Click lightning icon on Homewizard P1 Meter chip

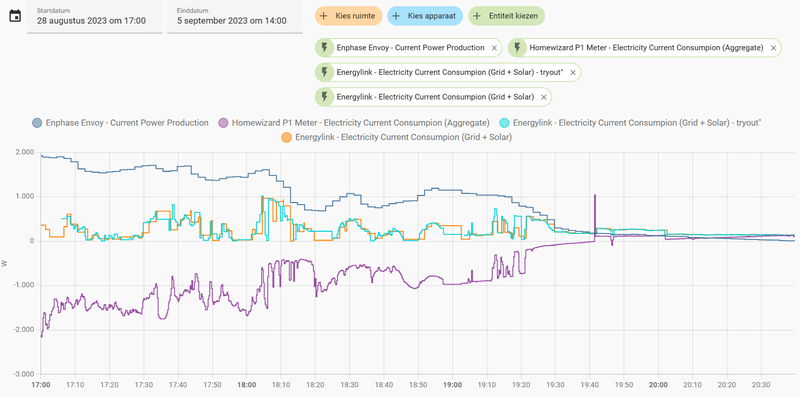(x=517, y=48)
